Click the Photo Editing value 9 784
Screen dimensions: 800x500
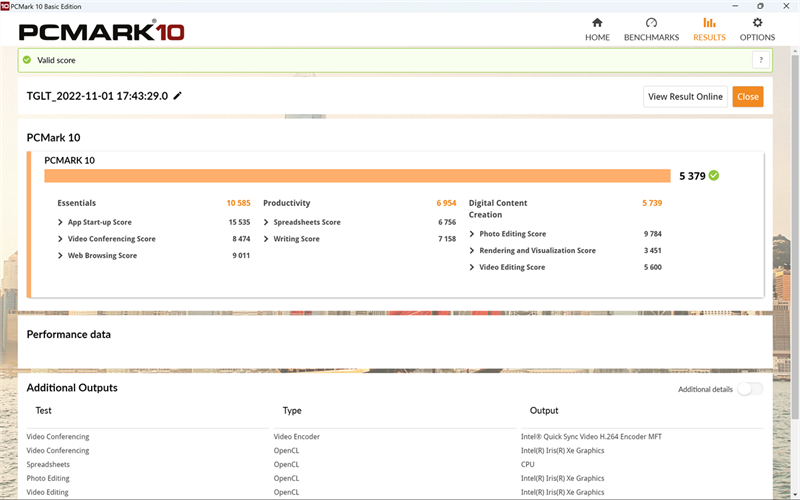point(653,234)
